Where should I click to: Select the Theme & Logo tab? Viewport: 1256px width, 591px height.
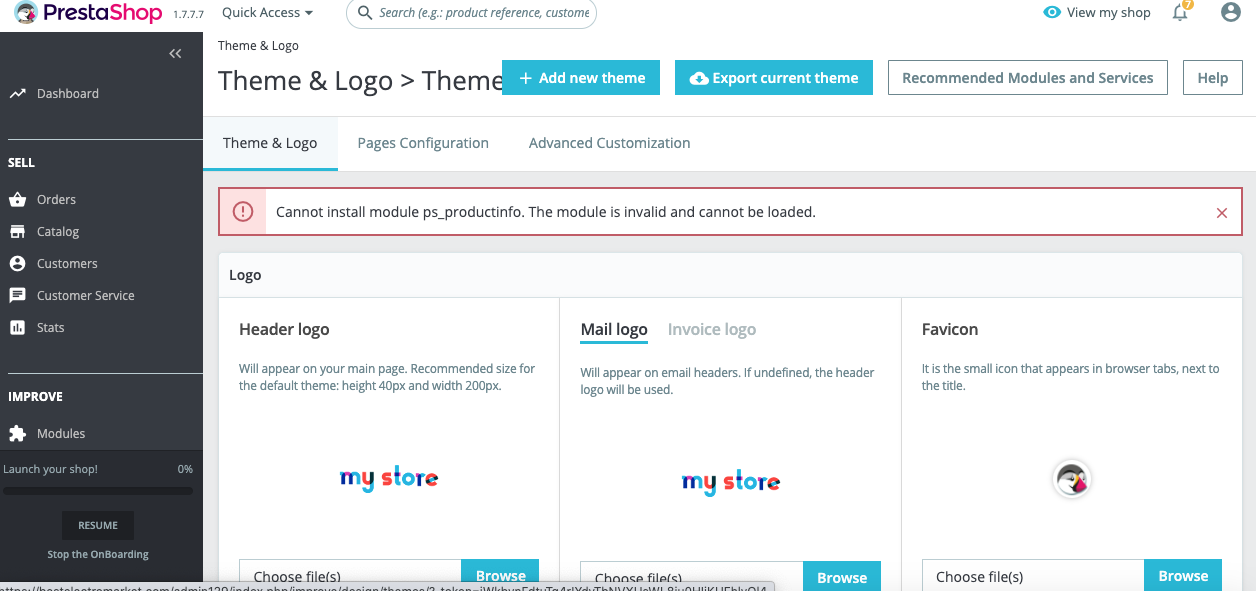pos(270,143)
